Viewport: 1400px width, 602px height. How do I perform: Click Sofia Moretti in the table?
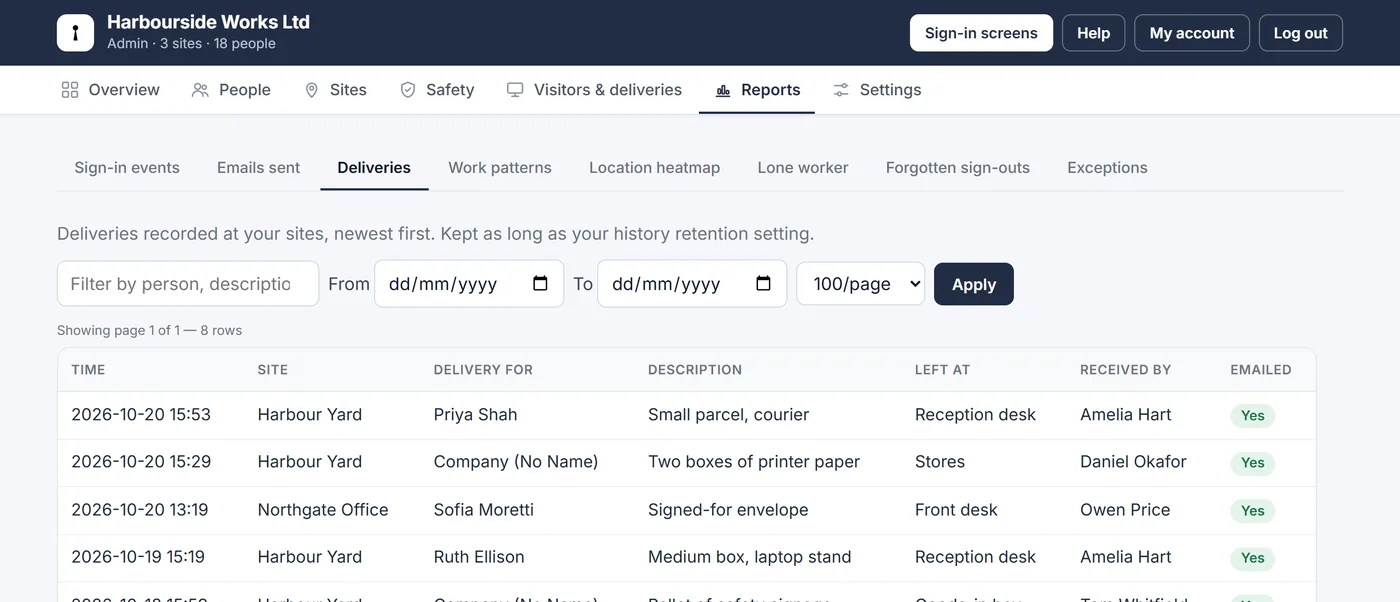[x=483, y=510]
